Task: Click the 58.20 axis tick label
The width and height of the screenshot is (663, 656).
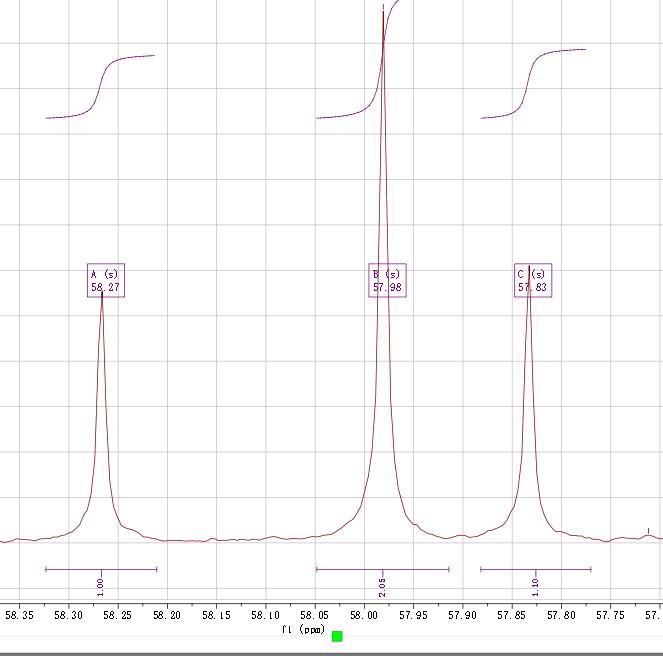Action: [x=167, y=616]
